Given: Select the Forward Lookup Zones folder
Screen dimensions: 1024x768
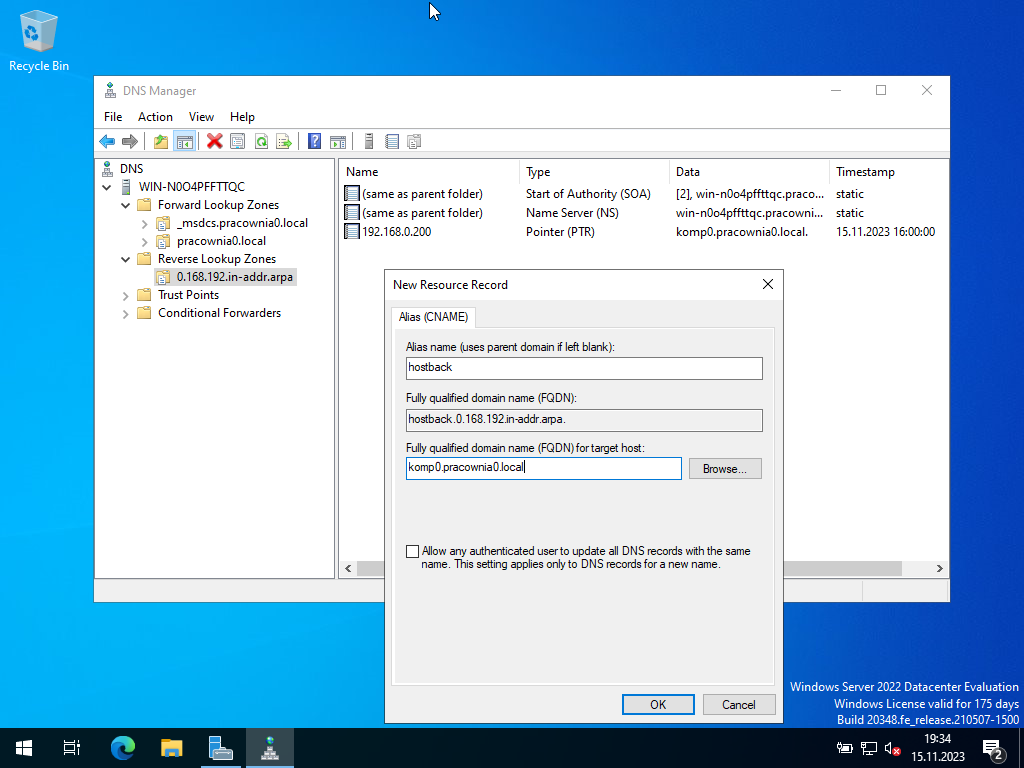Looking at the screenshot, I should [218, 205].
